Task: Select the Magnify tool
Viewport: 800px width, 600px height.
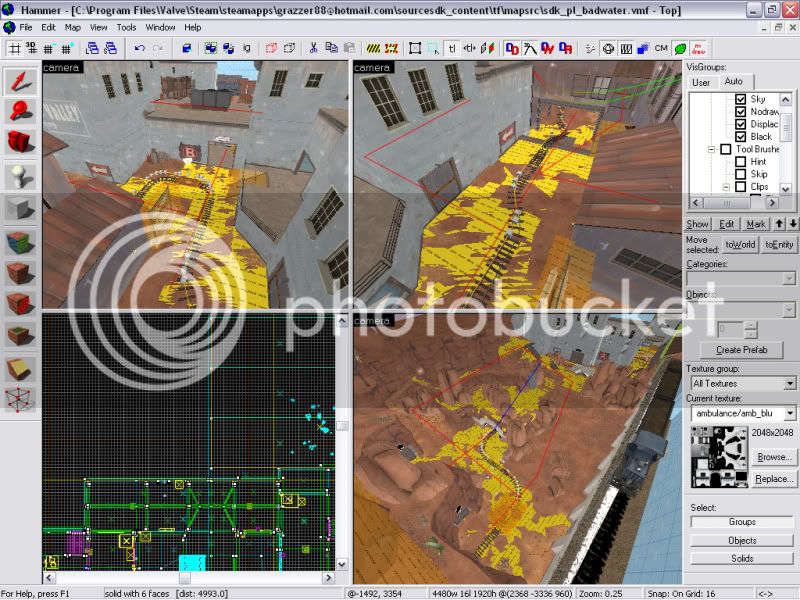Action: point(20,111)
